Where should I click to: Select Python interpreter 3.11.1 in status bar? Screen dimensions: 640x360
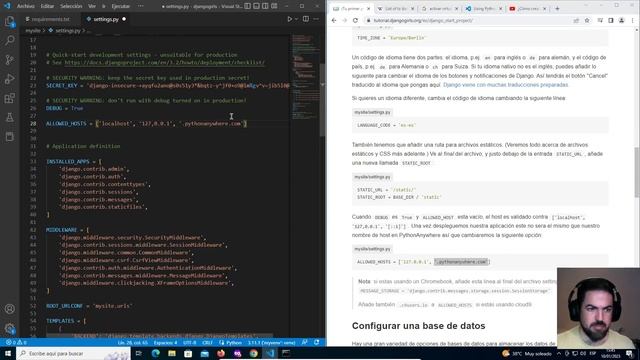pos(271,343)
